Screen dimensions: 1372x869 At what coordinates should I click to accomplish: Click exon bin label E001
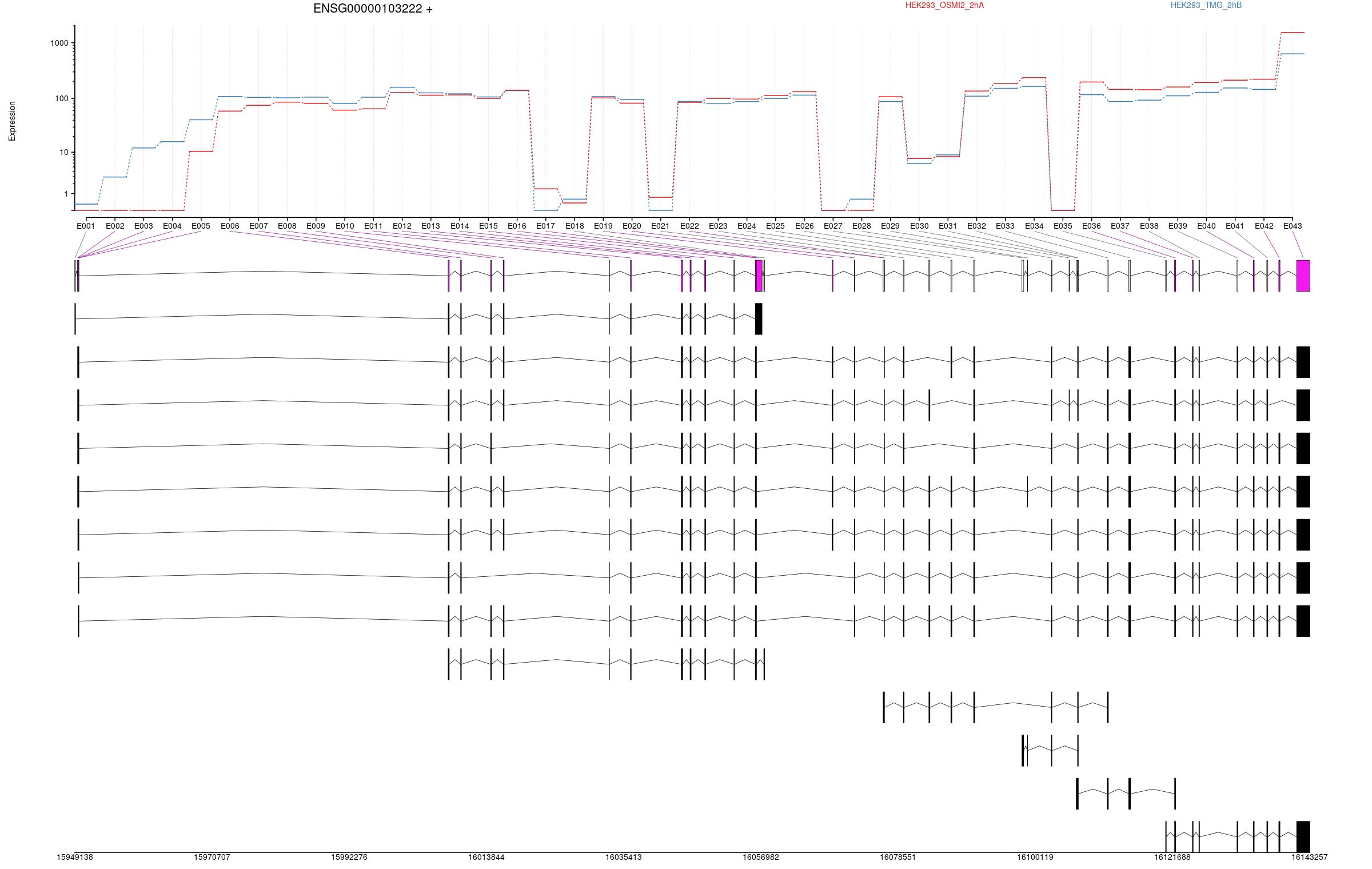[86, 226]
